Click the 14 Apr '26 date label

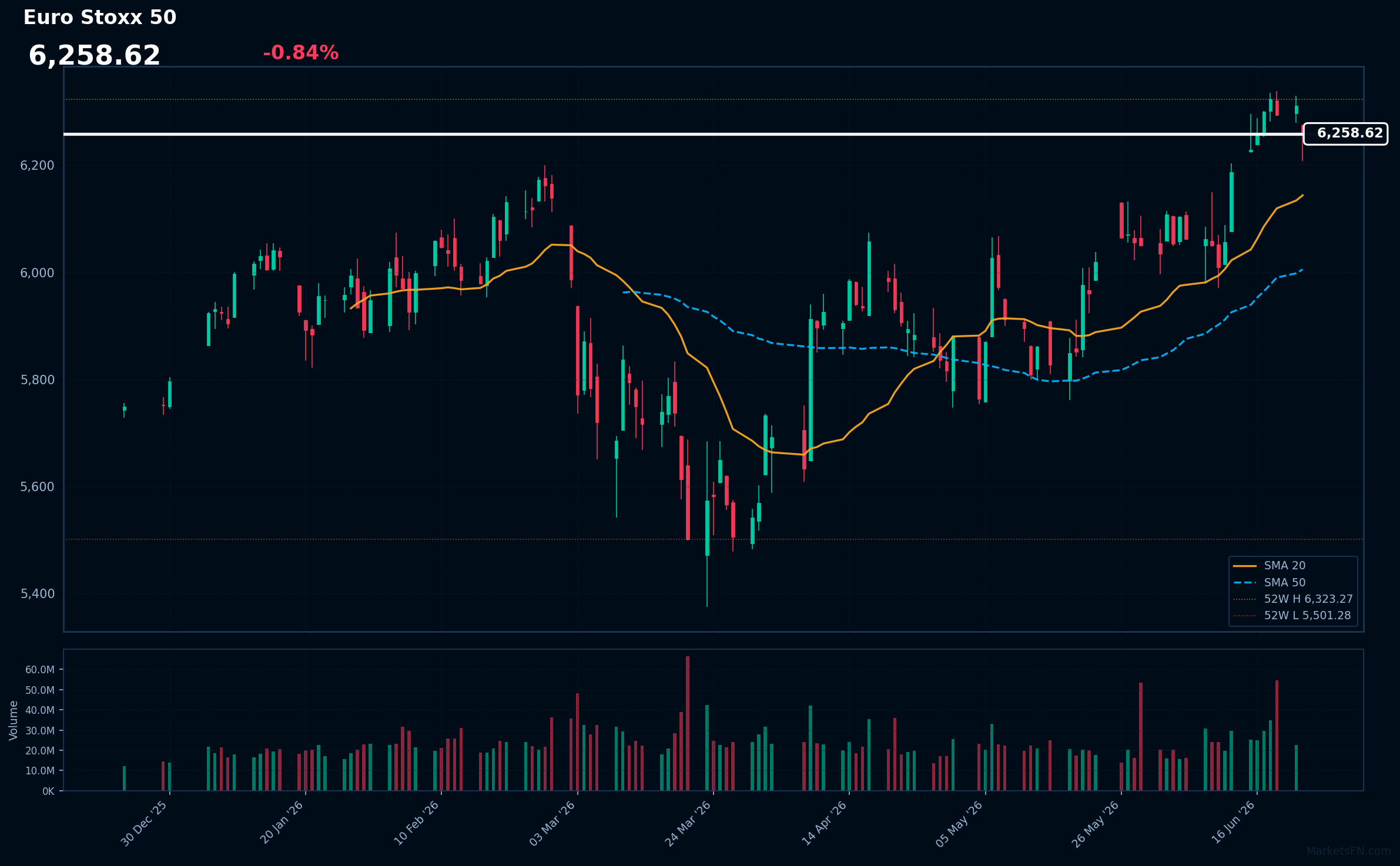pyautogui.click(x=825, y=823)
